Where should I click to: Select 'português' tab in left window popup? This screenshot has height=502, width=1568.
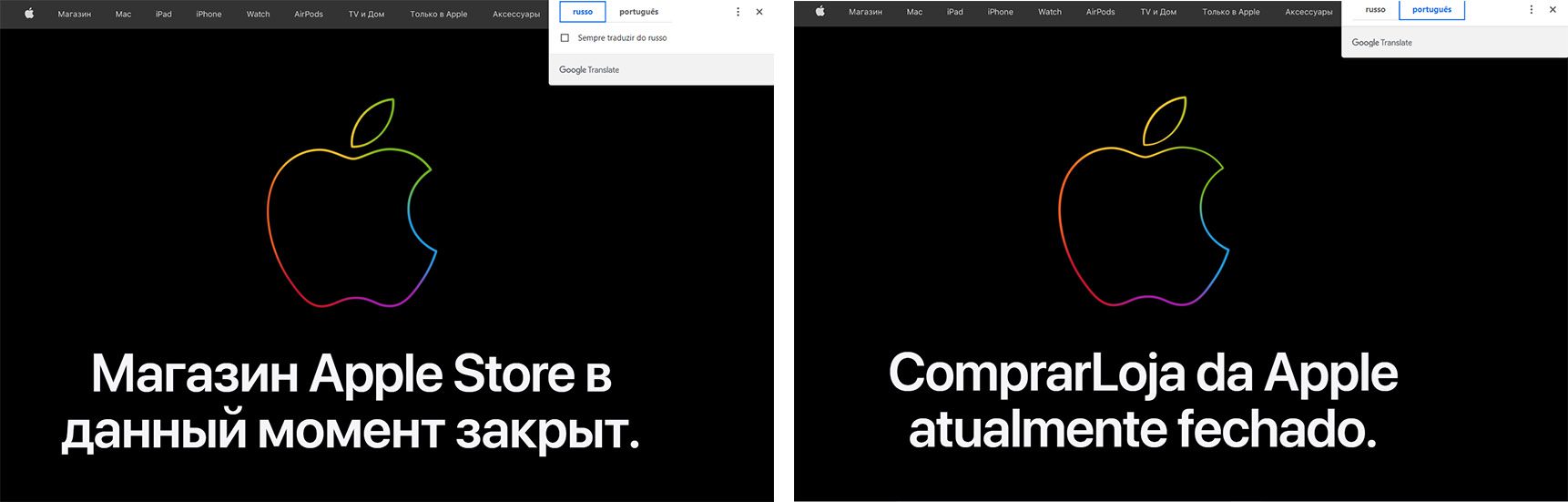pyautogui.click(x=639, y=12)
